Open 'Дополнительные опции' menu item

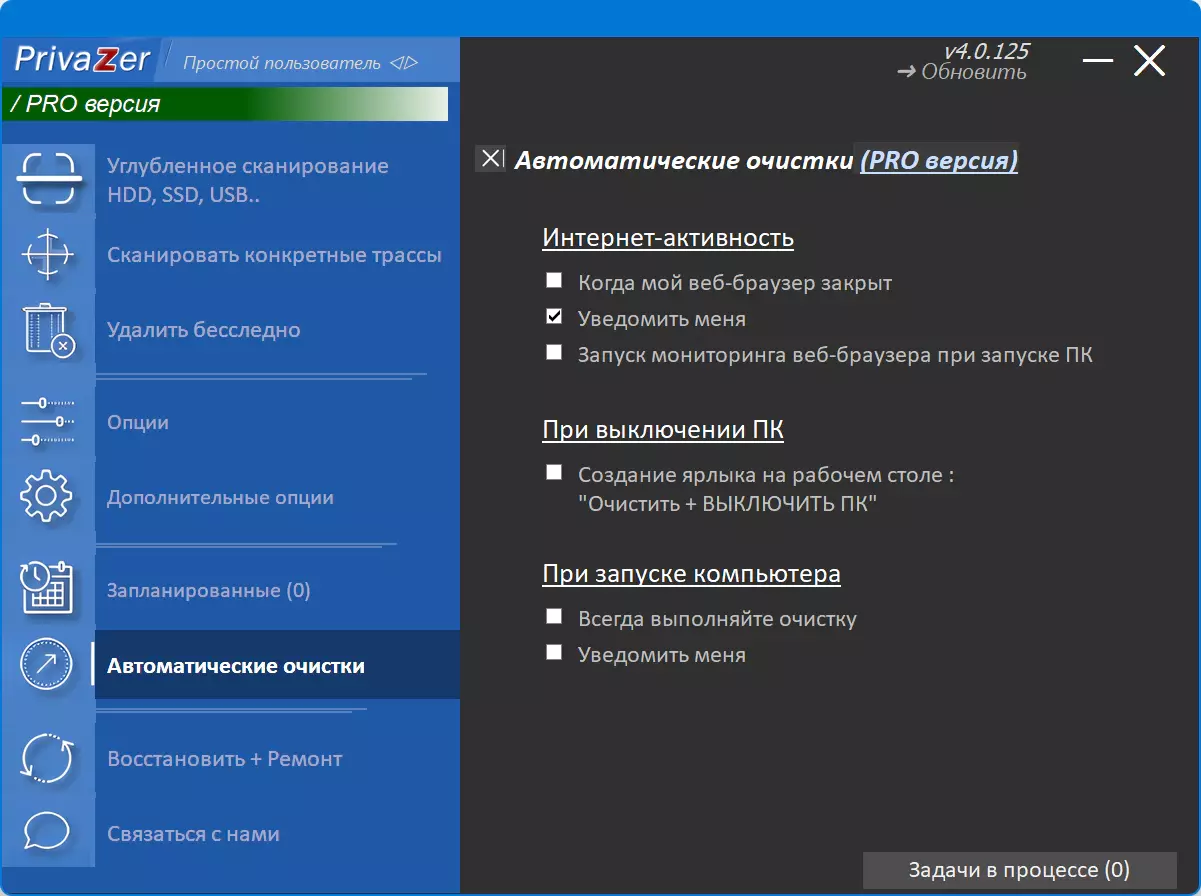pos(220,497)
